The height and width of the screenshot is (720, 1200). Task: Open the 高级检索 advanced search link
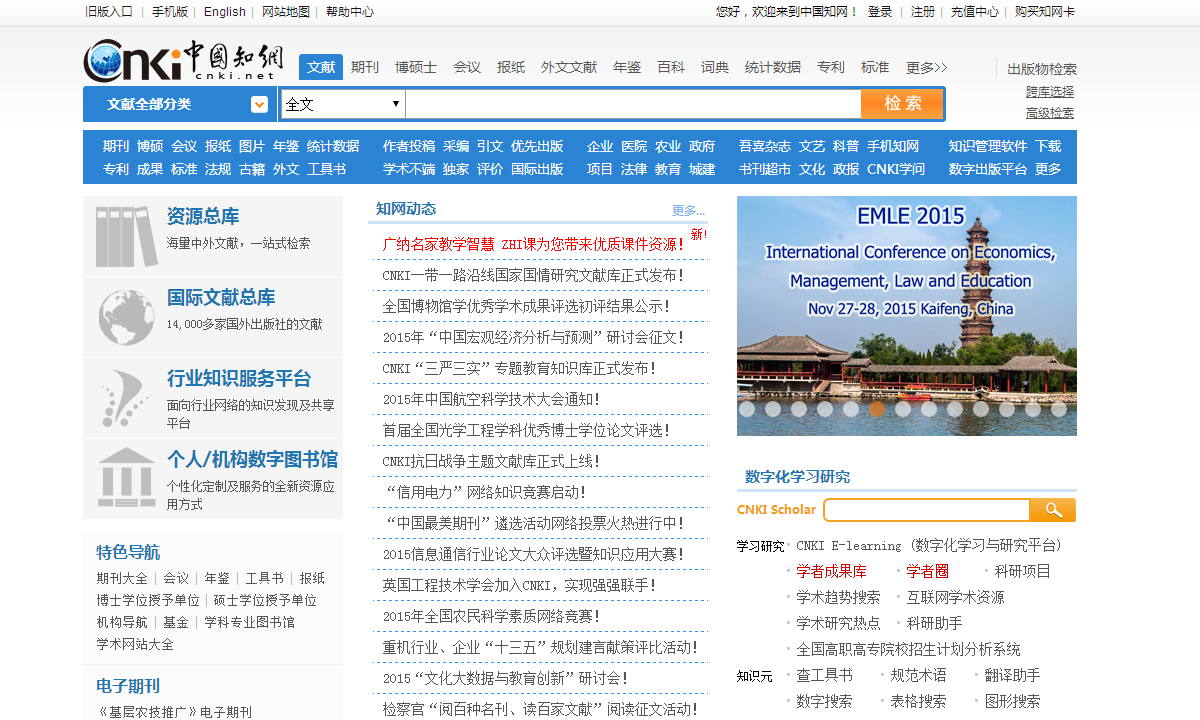coord(1050,113)
